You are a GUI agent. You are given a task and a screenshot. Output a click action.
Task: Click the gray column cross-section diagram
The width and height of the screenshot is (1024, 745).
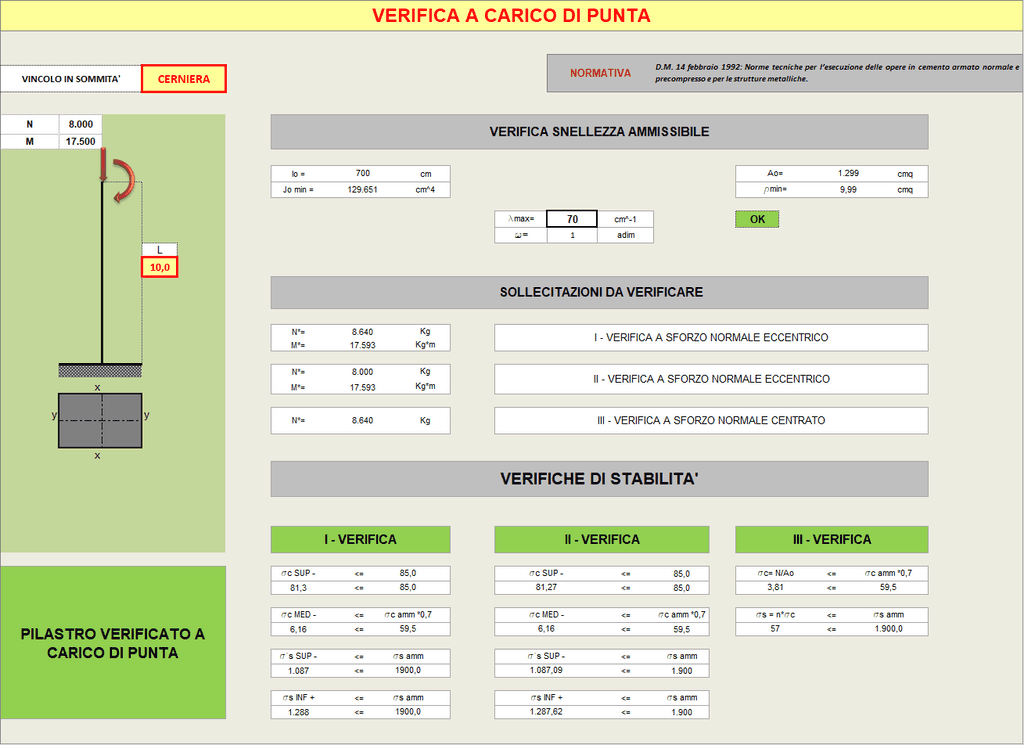pos(100,420)
